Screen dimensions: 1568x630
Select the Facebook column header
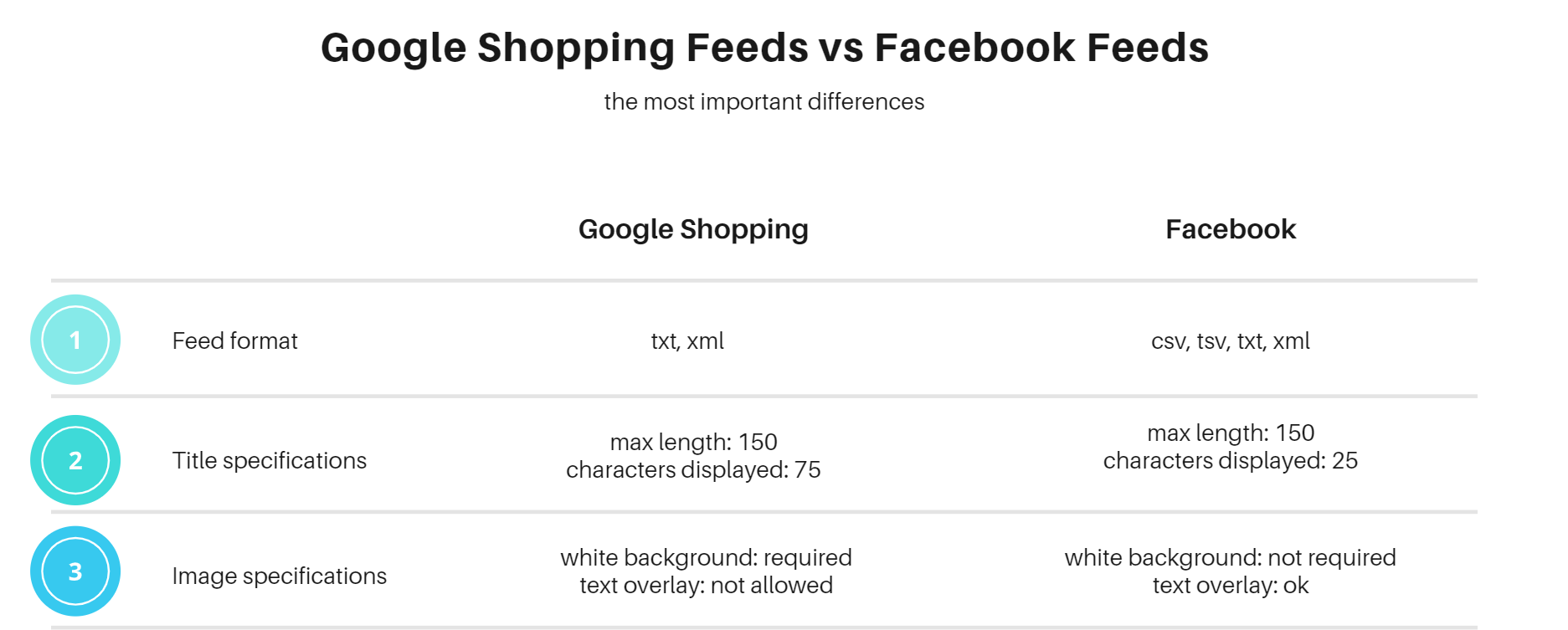coord(1230,229)
